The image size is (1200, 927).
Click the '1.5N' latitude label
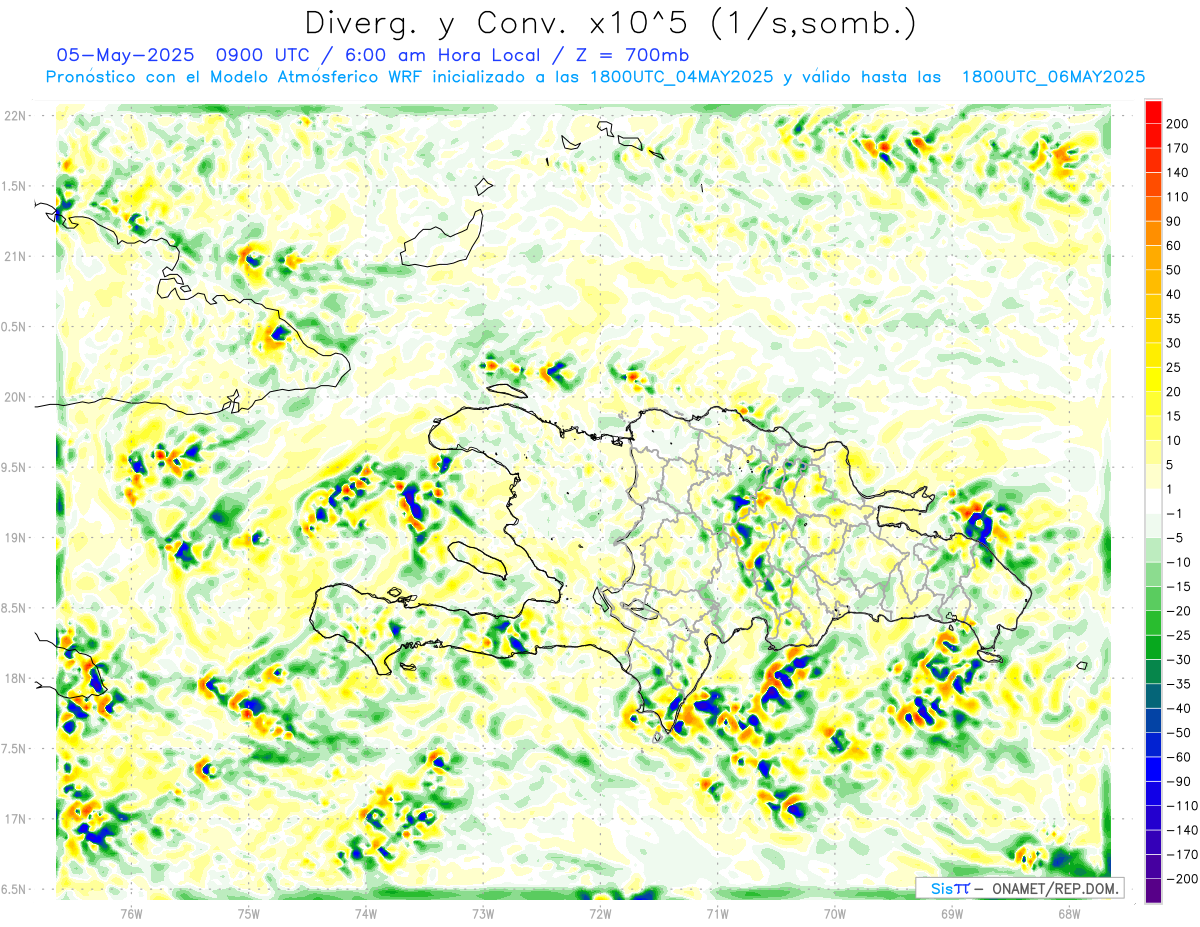(x=15, y=186)
